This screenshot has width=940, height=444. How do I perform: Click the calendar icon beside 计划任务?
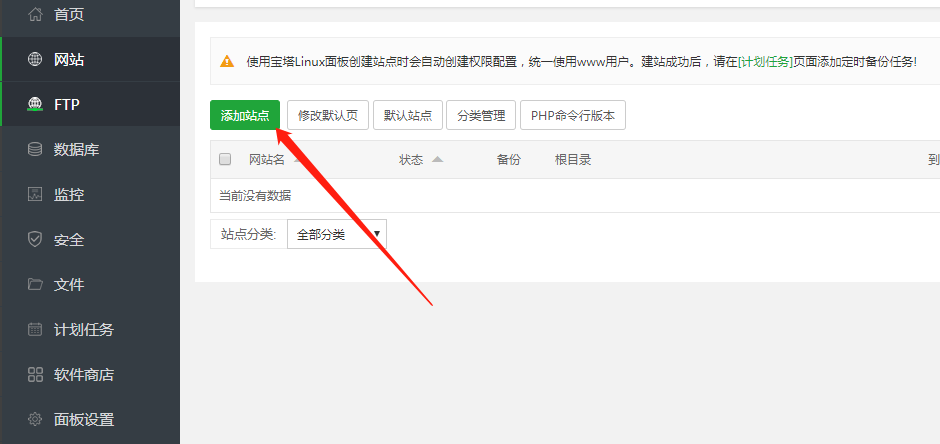(35, 330)
